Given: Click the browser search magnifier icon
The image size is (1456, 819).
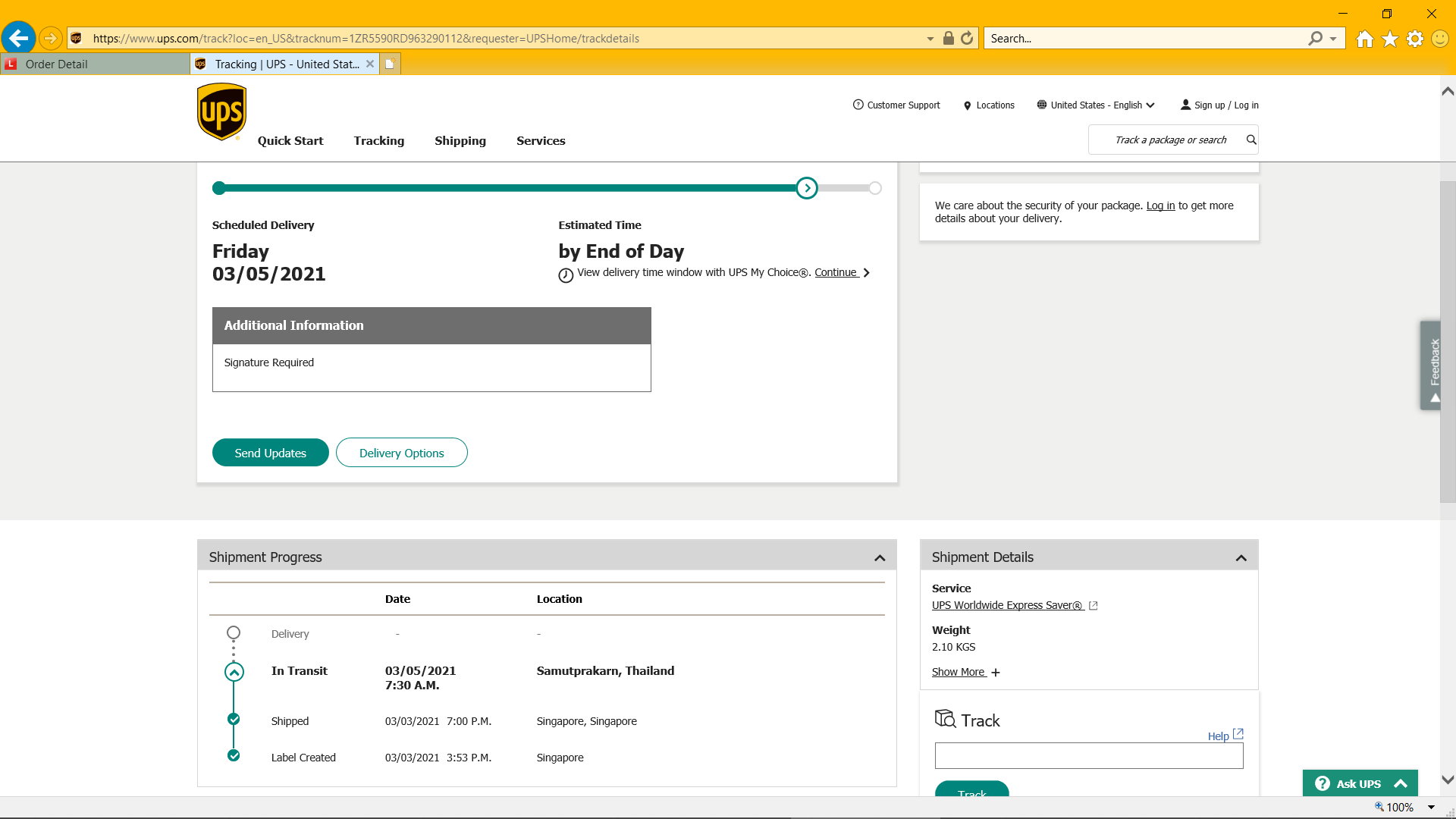Looking at the screenshot, I should pyautogui.click(x=1316, y=38).
